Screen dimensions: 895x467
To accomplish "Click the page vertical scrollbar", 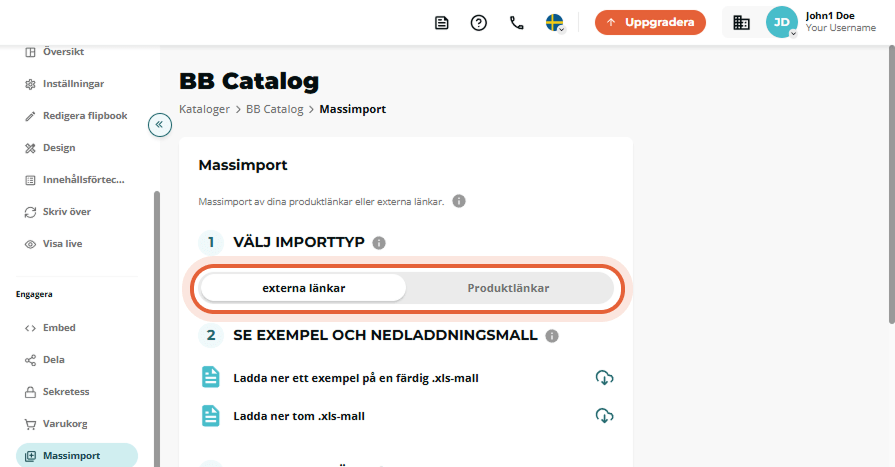I will point(892,184).
